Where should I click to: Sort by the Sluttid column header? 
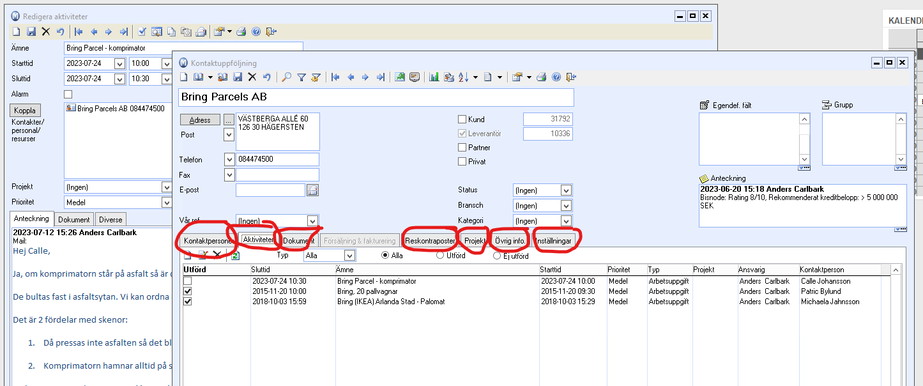pos(293,269)
